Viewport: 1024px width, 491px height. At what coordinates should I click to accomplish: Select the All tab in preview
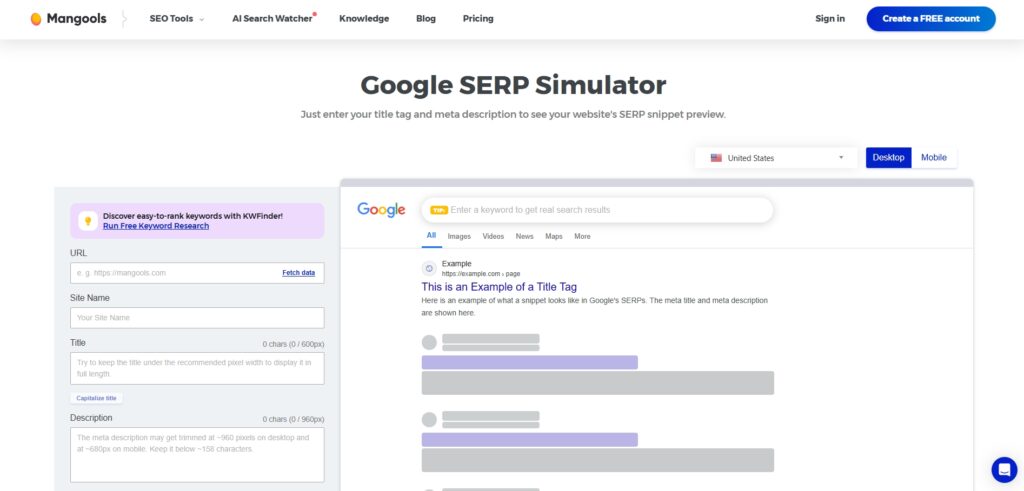pos(432,236)
